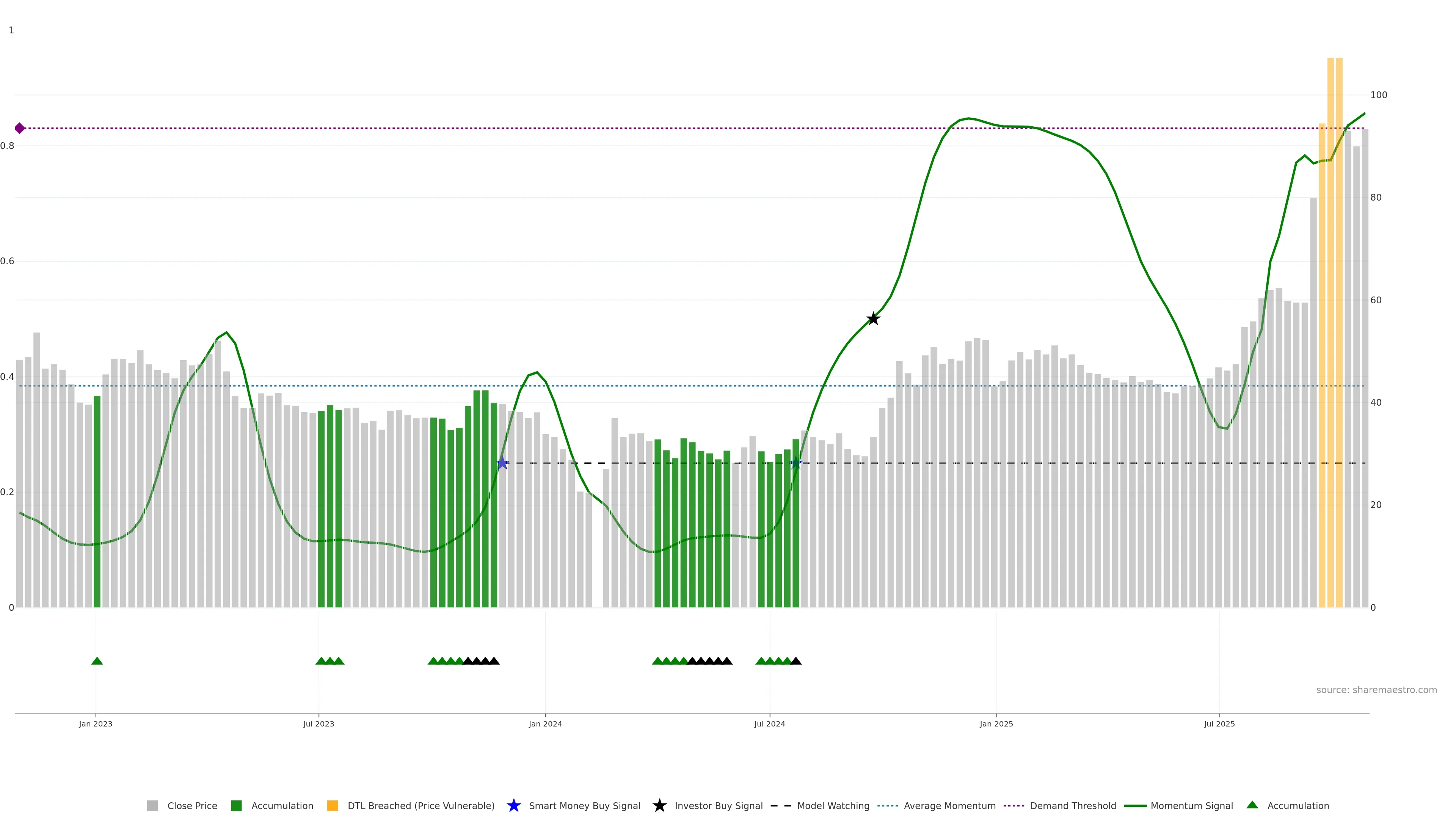Click the green triangle icon in legend
The height and width of the screenshot is (819, 1456).
[1252, 805]
